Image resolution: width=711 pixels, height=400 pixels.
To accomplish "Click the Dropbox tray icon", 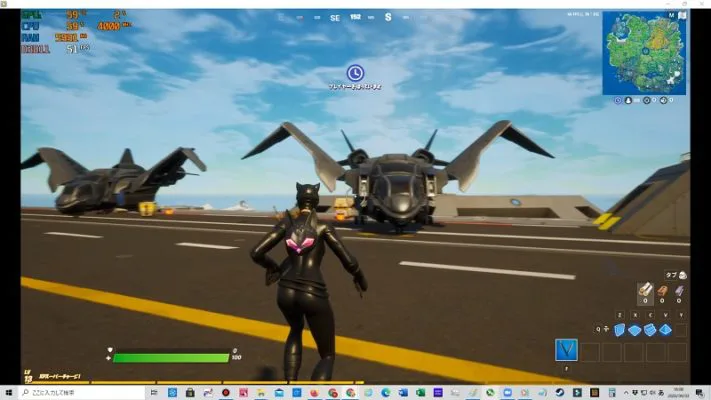I will (635, 393).
